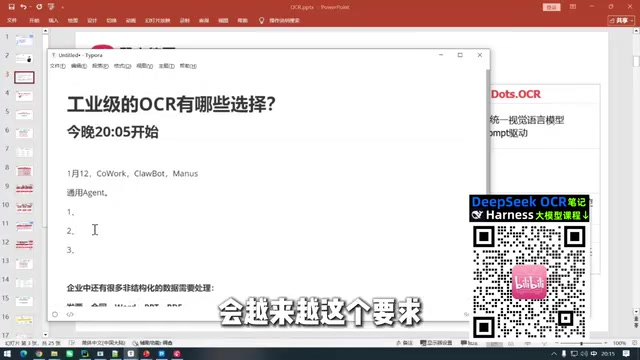The image size is (640, 360).
Task: Save the presentation from PowerPoint quick access toolbar
Action: tap(11, 7)
